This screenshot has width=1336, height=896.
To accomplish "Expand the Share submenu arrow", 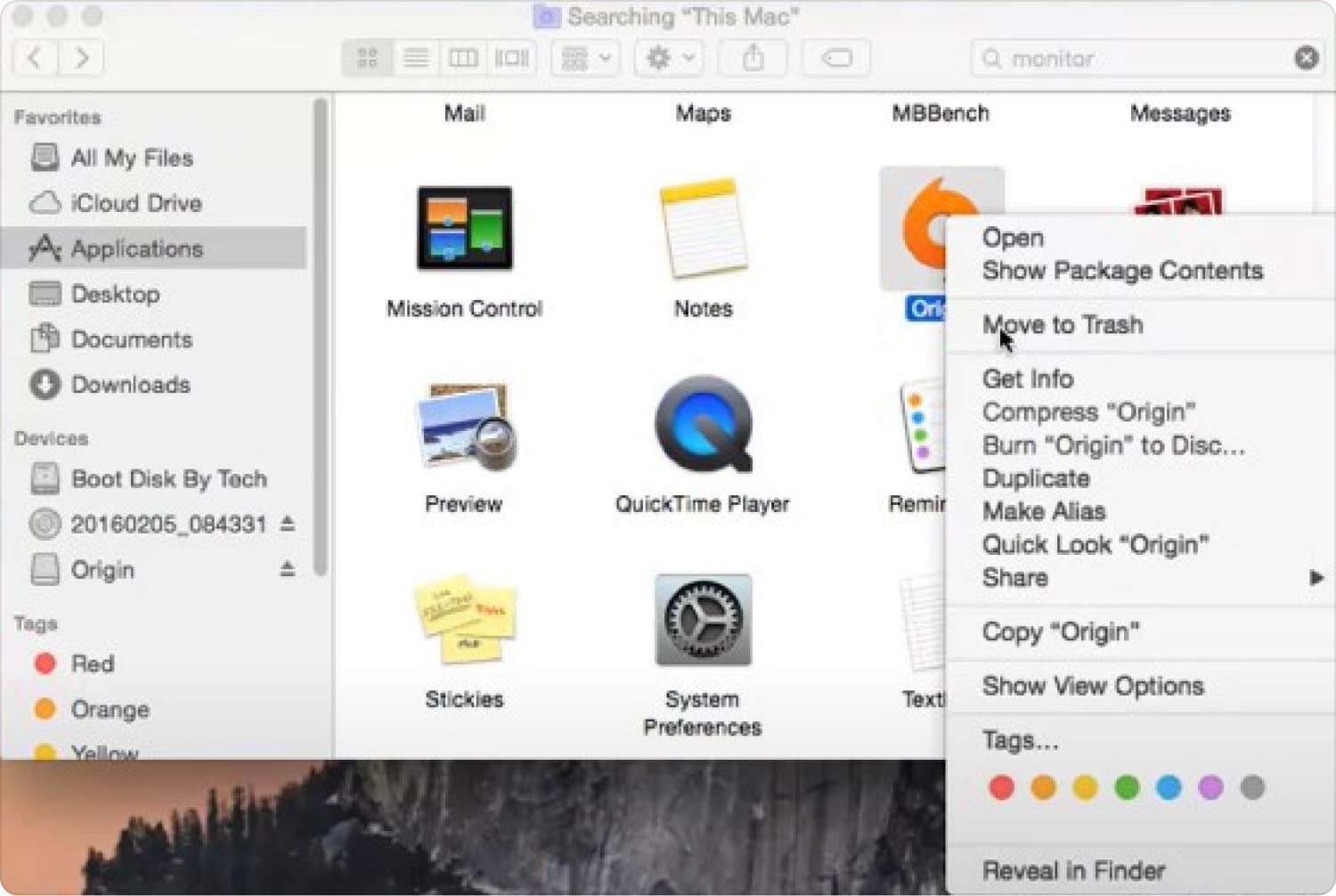I will [x=1316, y=578].
